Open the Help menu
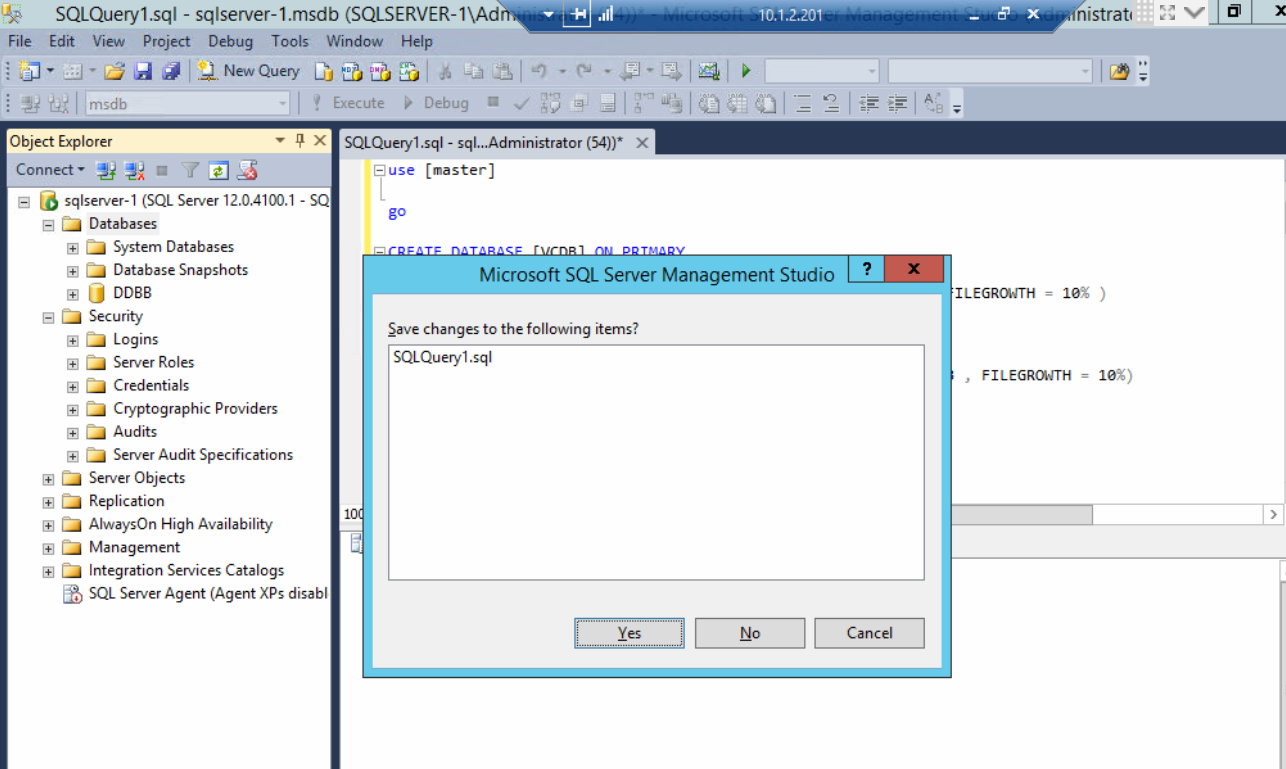 (x=417, y=41)
